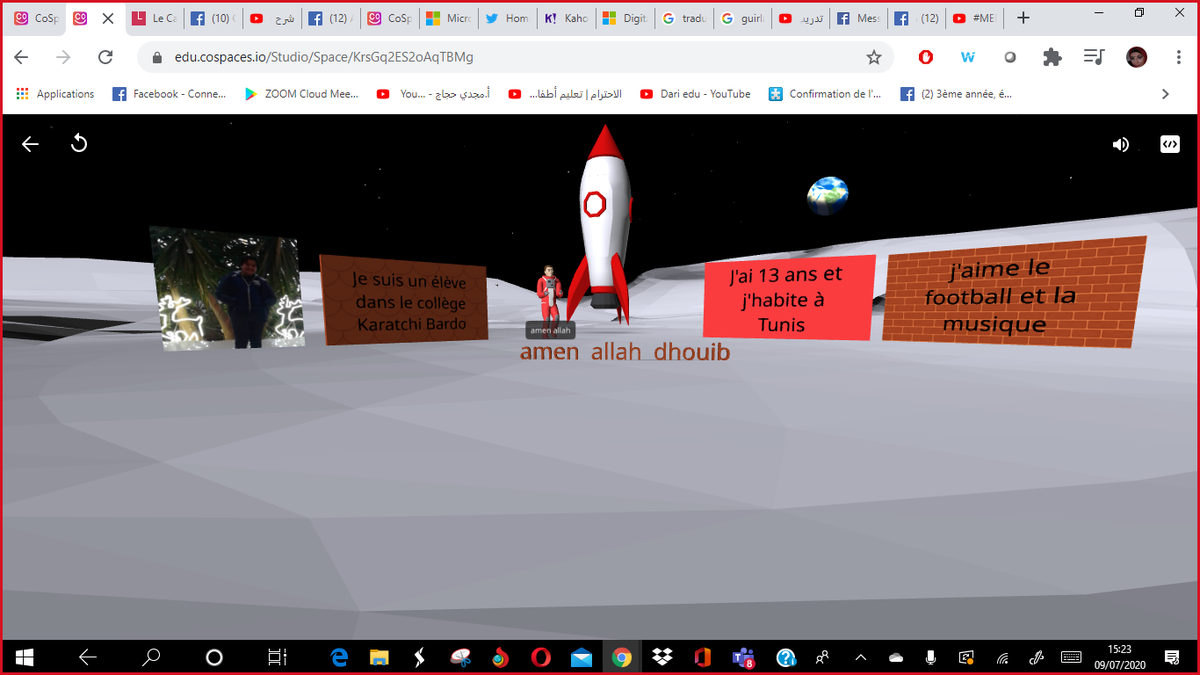This screenshot has width=1200, height=675.
Task: Open the media controls icon in Chrome
Action: pyautogui.click(x=1094, y=57)
